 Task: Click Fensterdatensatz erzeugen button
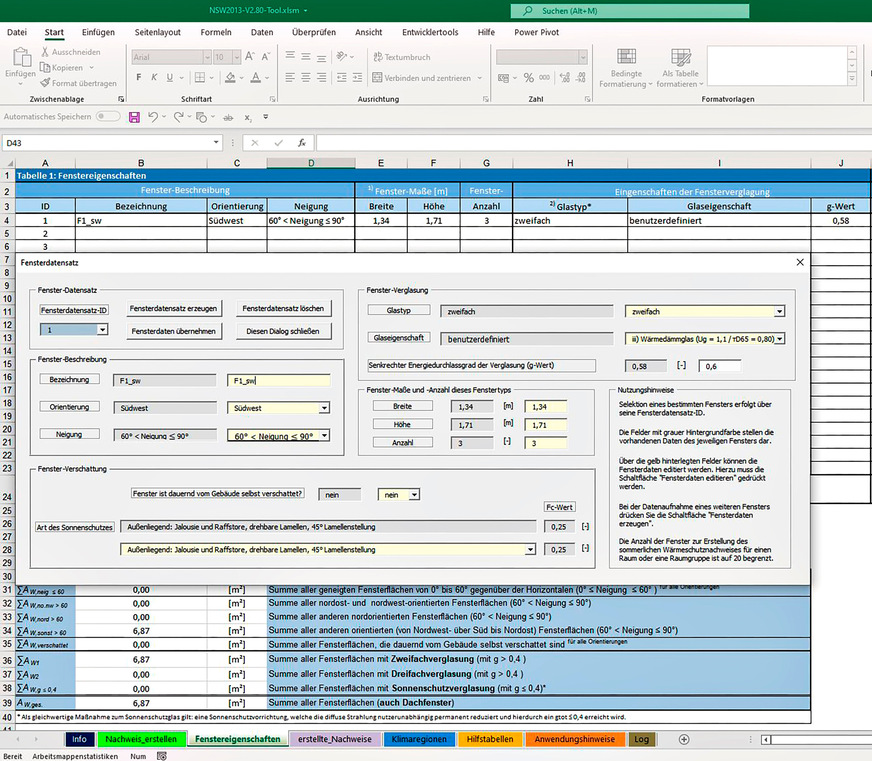(175, 309)
